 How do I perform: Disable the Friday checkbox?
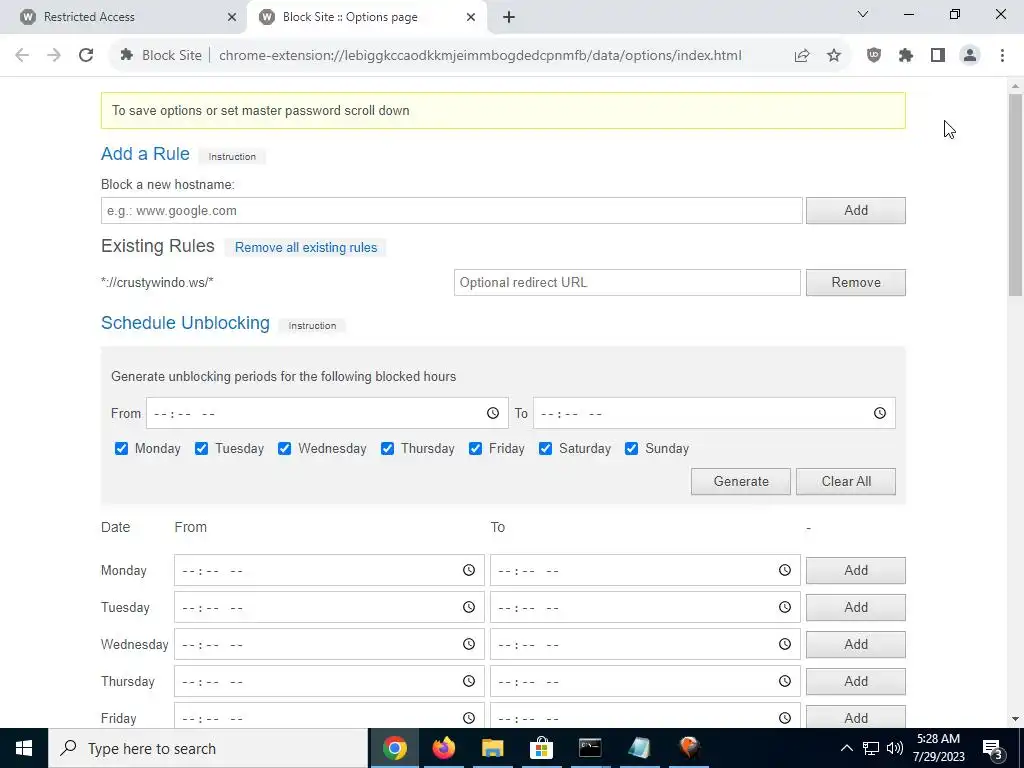pyautogui.click(x=475, y=449)
